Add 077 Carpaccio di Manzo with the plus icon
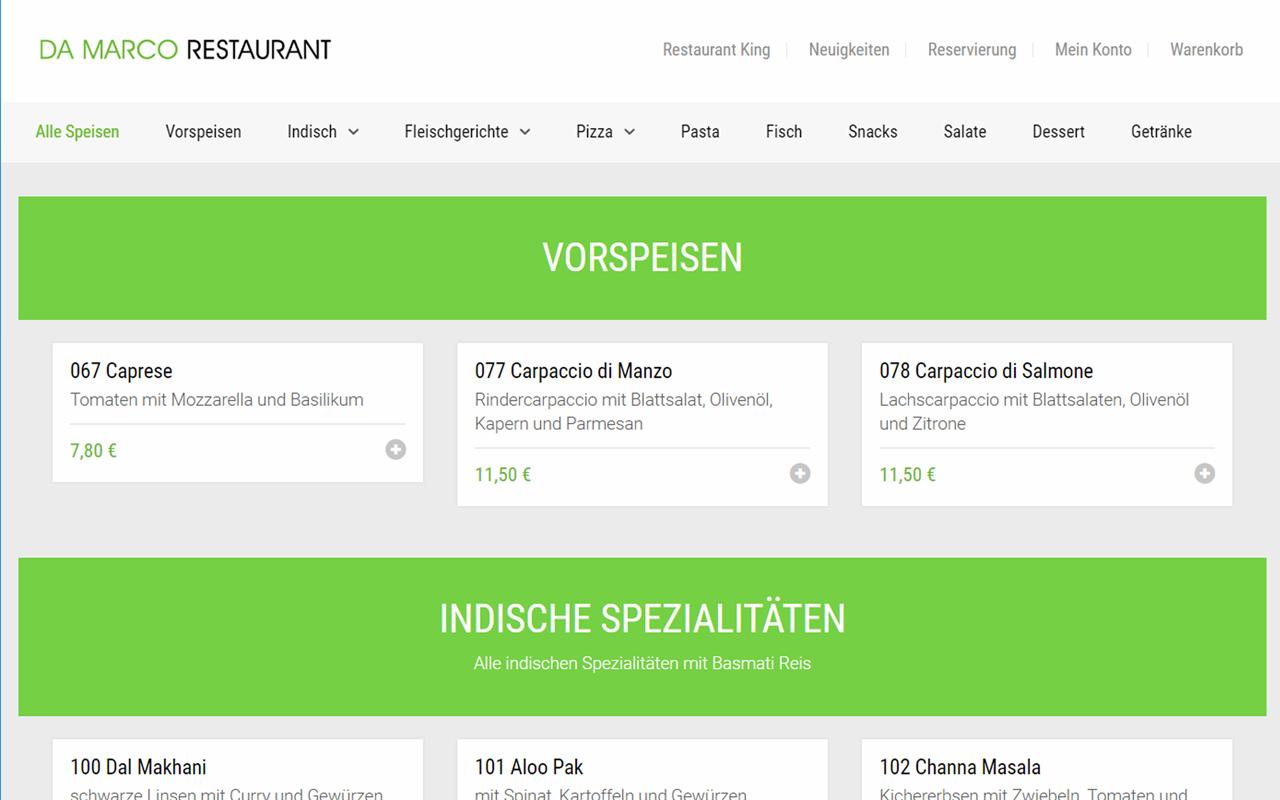The width and height of the screenshot is (1280, 800). click(x=800, y=474)
